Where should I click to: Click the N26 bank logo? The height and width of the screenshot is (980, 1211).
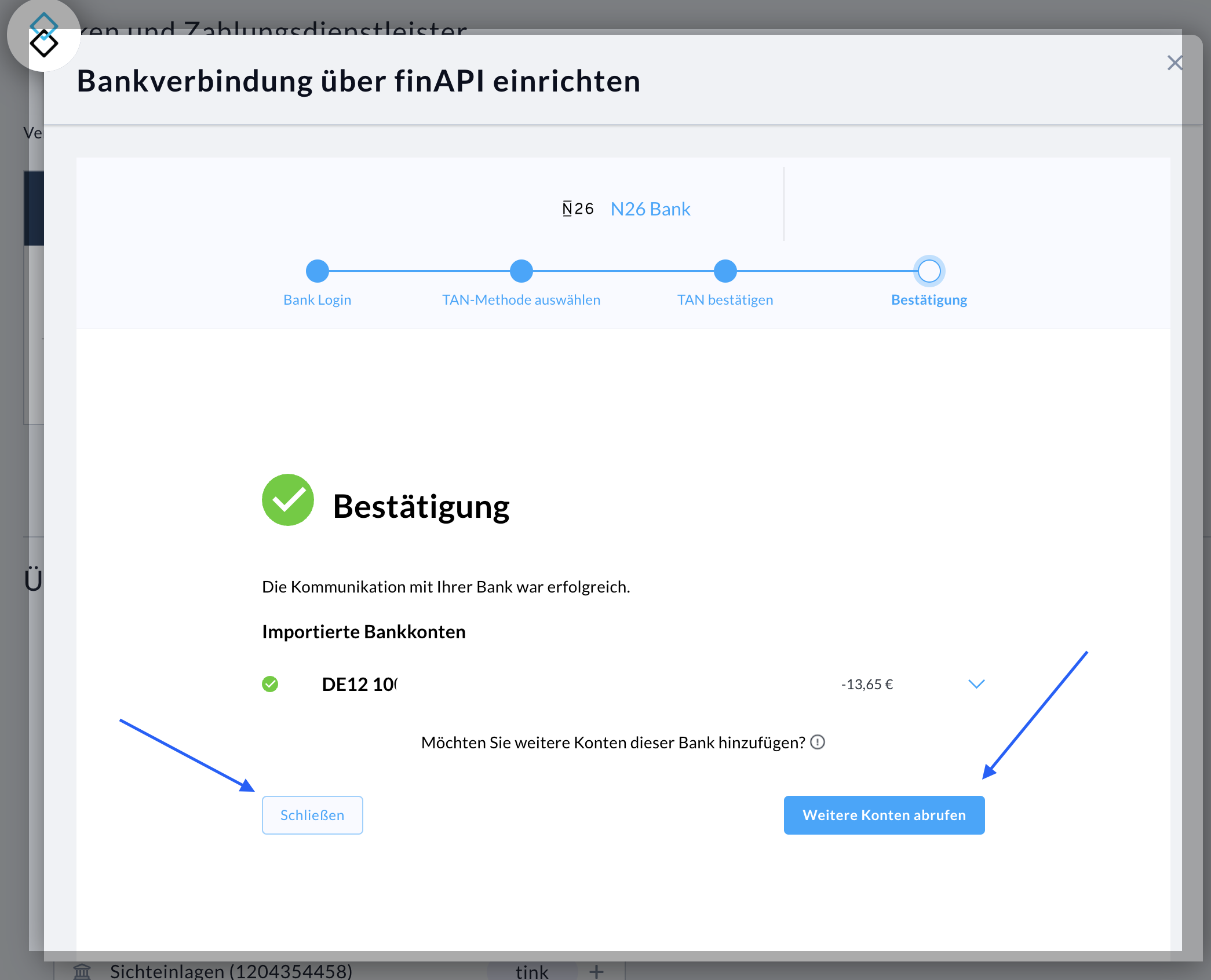tap(577, 209)
